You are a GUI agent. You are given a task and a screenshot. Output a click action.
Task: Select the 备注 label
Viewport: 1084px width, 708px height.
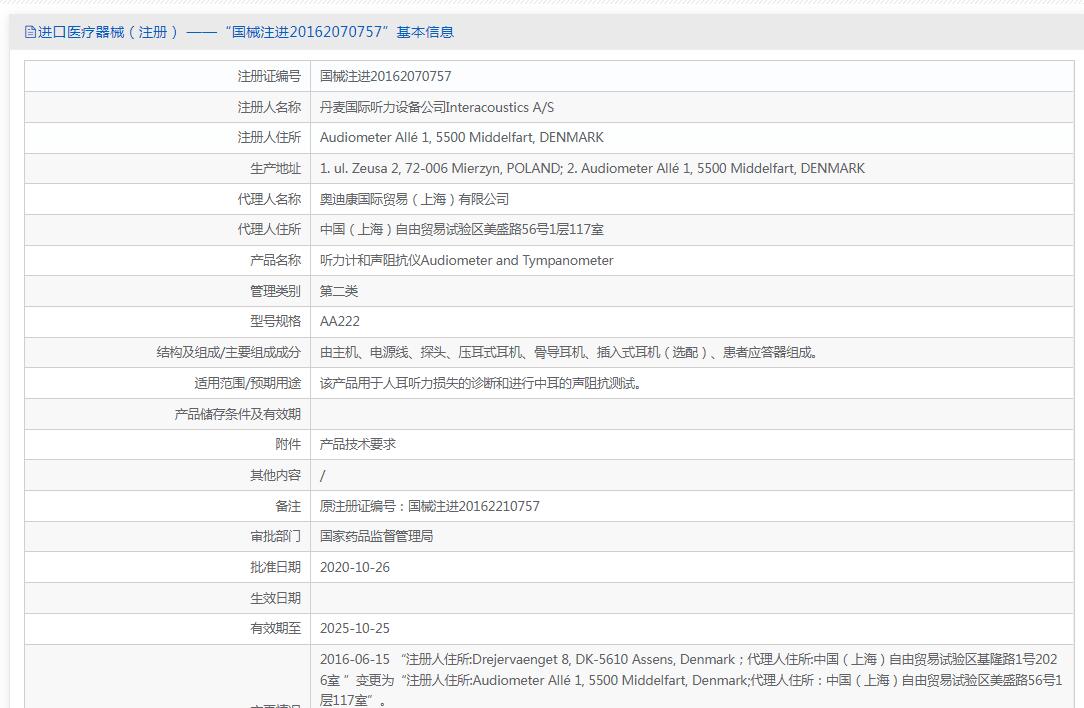(x=288, y=506)
